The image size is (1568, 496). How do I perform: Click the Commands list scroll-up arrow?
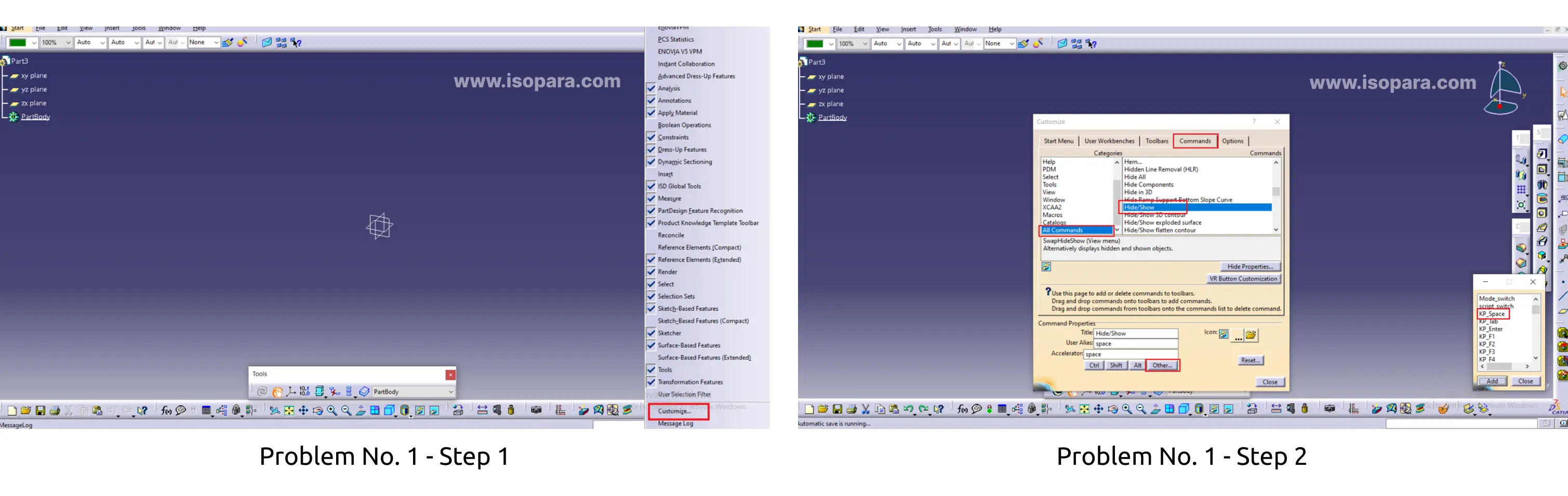pos(1276,162)
